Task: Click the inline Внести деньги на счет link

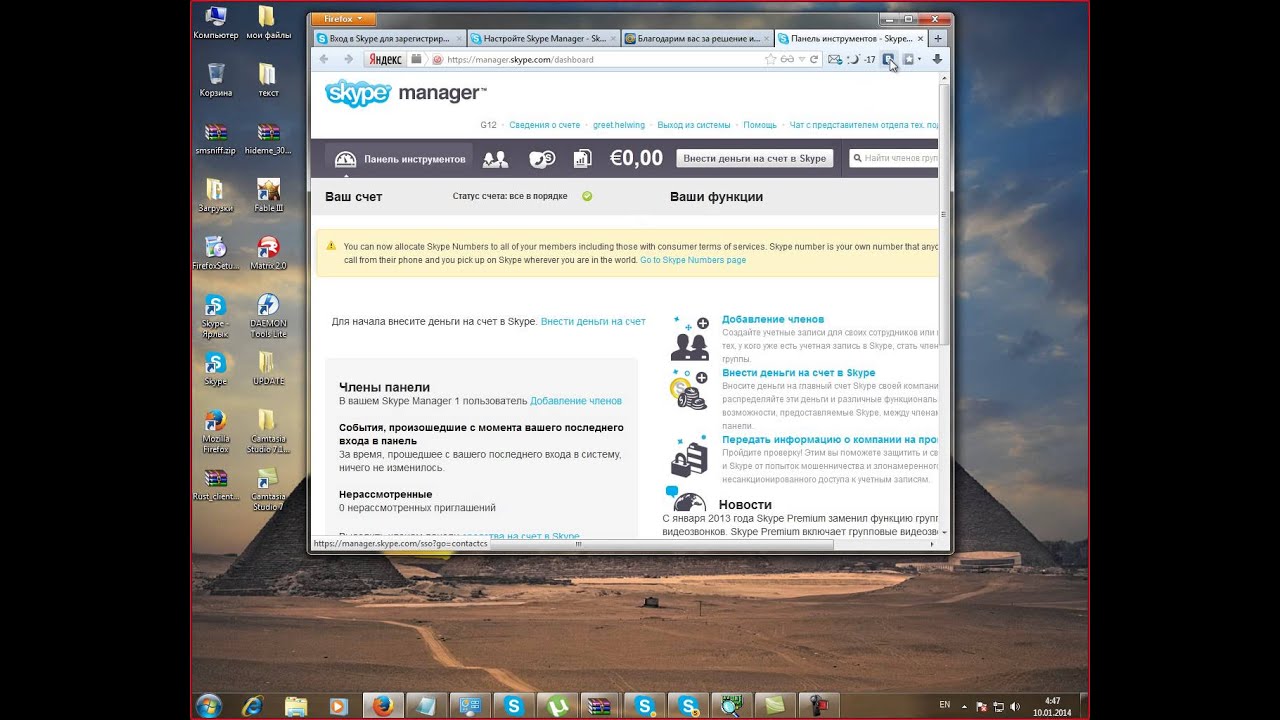Action: click(593, 321)
